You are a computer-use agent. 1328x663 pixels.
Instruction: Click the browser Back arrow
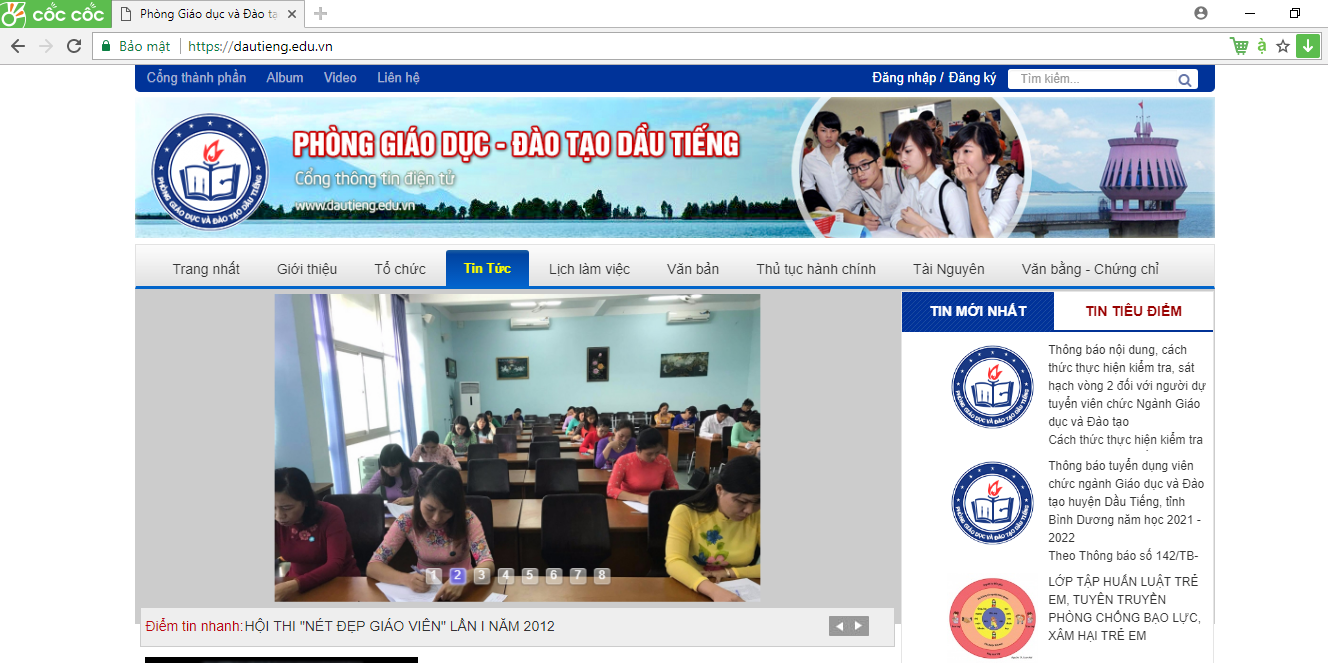tap(18, 46)
